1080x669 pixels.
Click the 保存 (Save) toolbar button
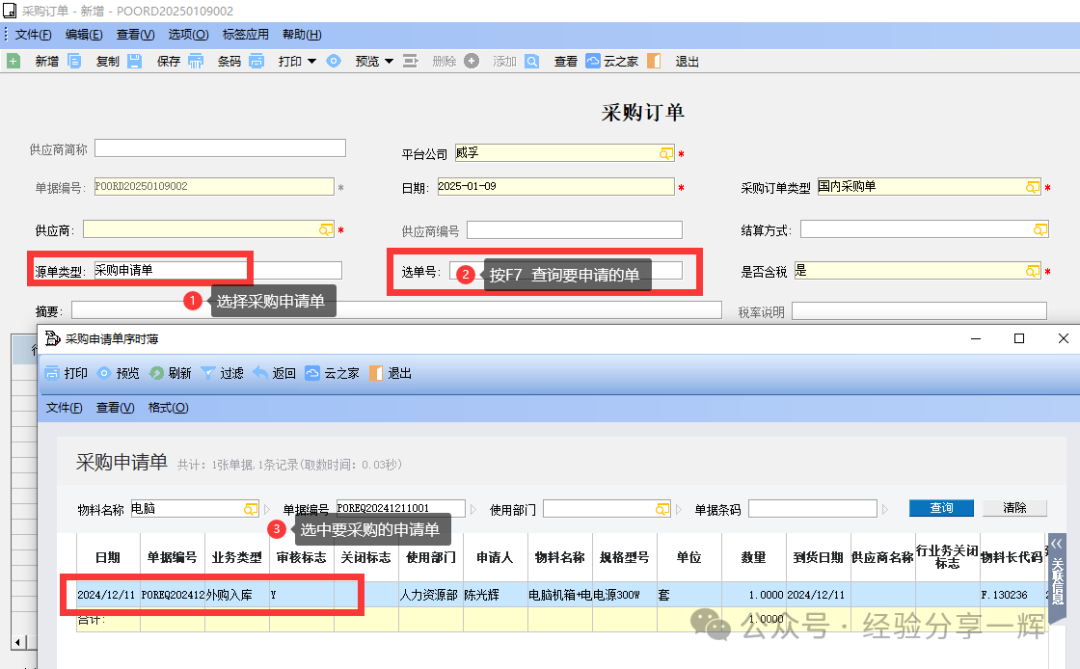coord(168,61)
